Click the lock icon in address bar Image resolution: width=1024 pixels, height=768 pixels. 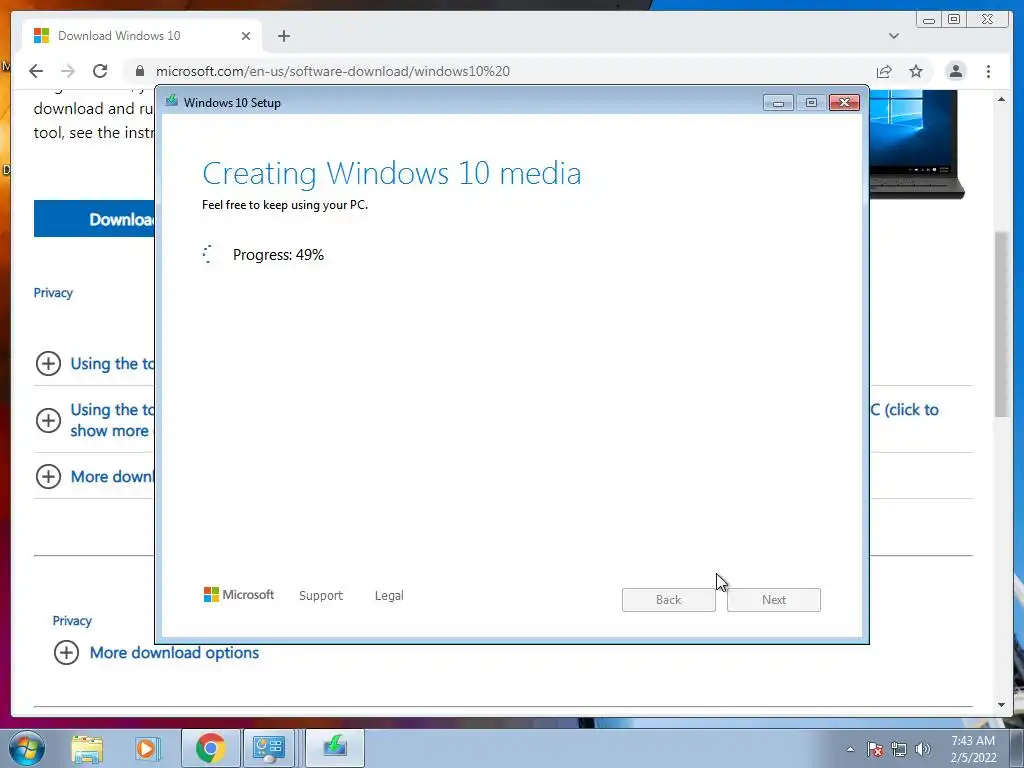click(139, 71)
